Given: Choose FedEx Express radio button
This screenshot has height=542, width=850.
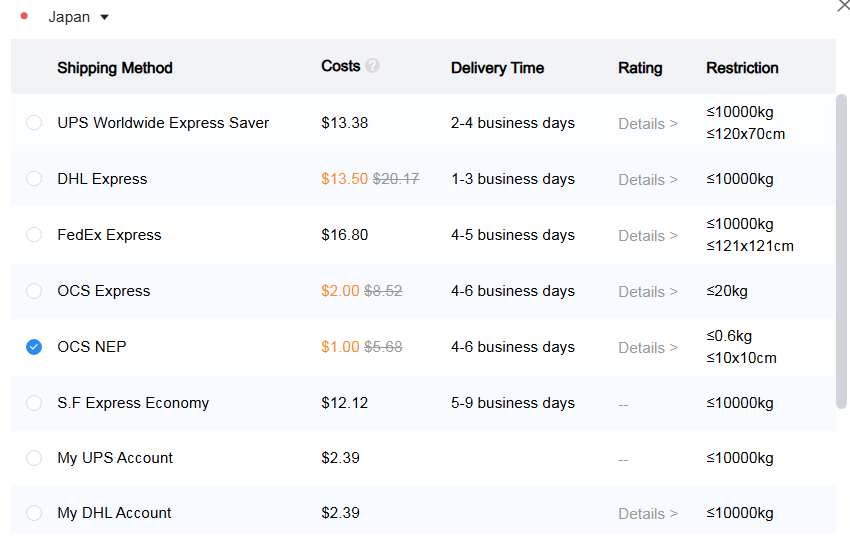Looking at the screenshot, I should (x=34, y=235).
